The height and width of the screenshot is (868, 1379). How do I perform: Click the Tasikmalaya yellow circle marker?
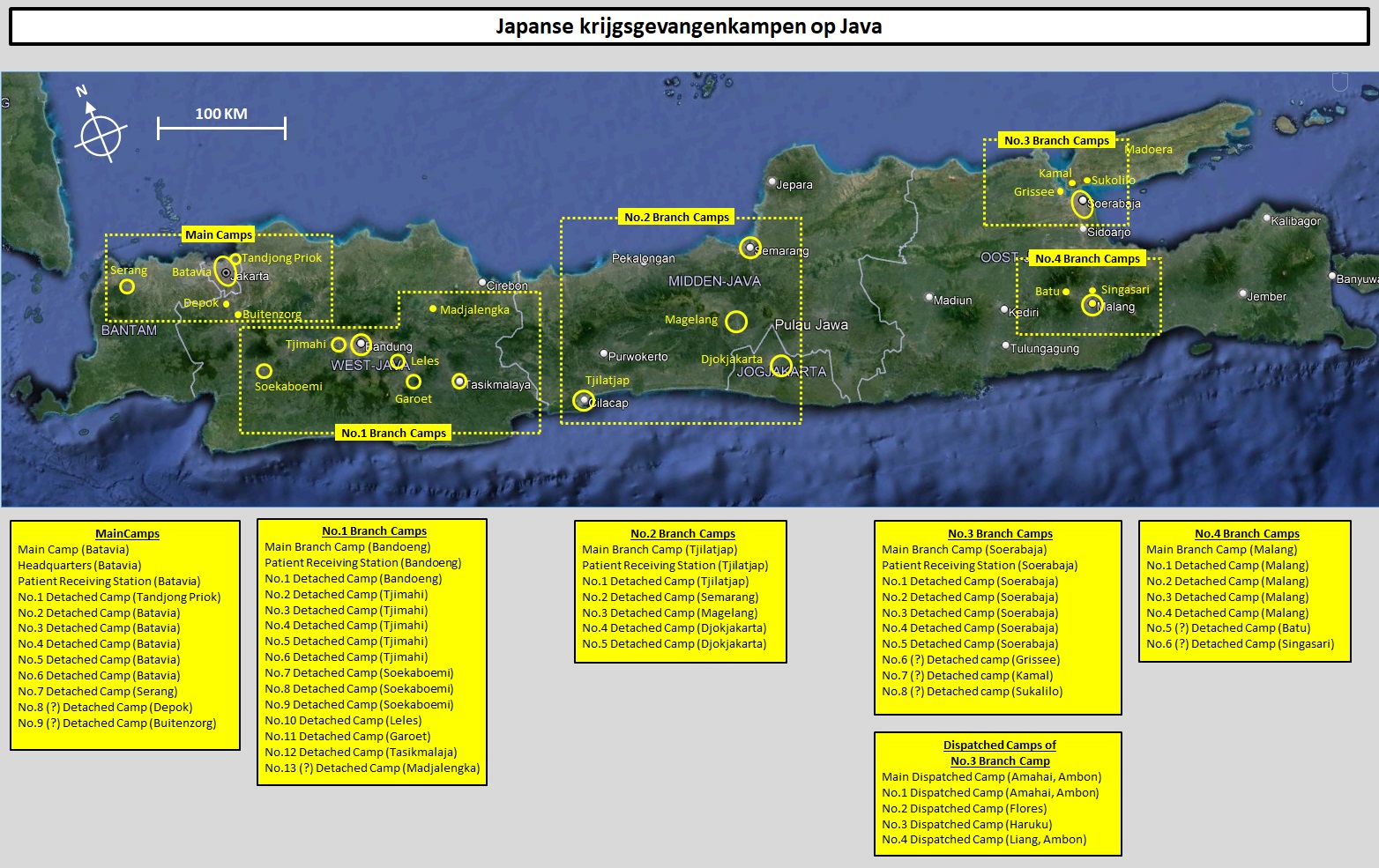click(458, 381)
